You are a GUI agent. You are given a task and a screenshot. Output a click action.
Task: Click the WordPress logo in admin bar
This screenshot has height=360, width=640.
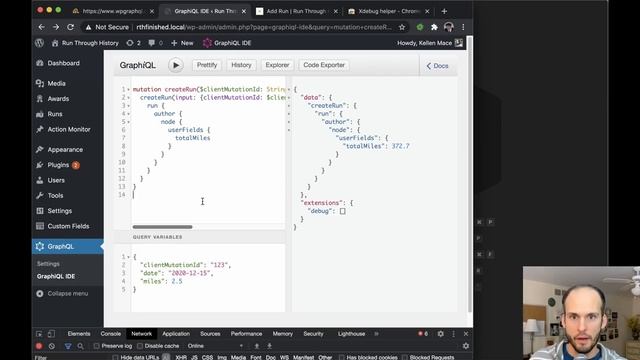click(40, 43)
